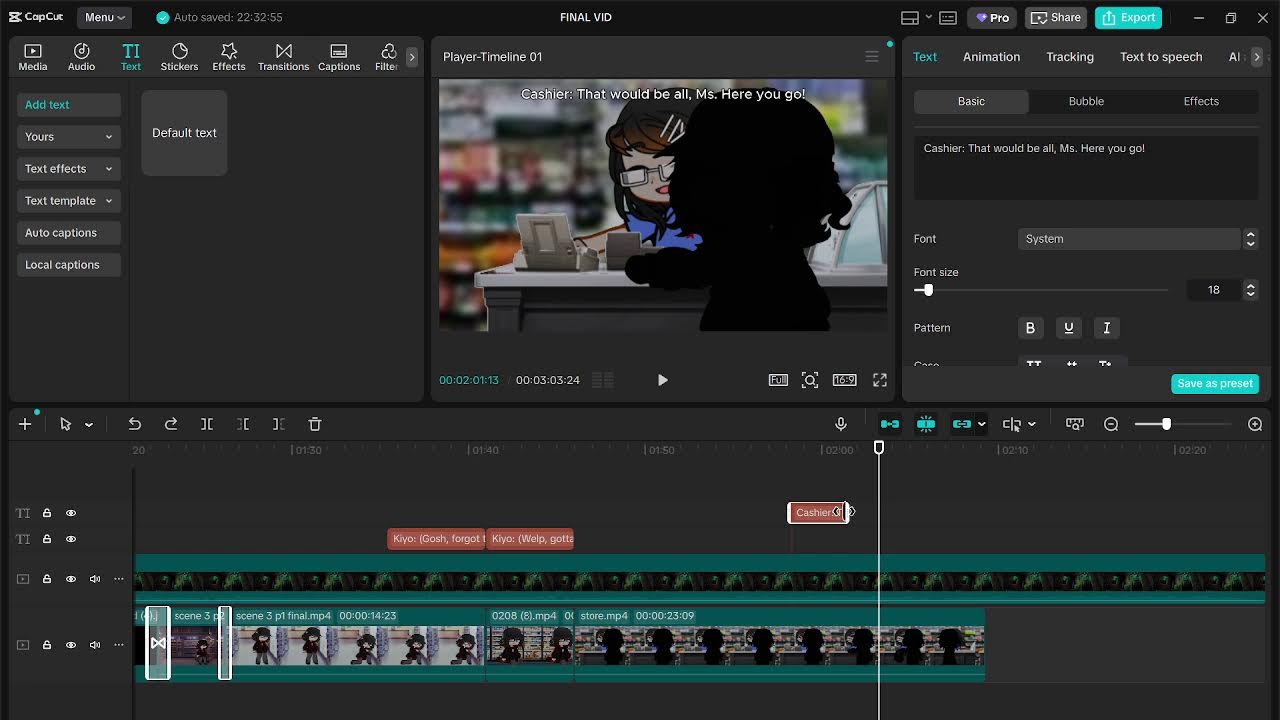Viewport: 1280px width, 720px height.
Task: Click the preview zoom-to-fit icon
Action: (x=810, y=380)
